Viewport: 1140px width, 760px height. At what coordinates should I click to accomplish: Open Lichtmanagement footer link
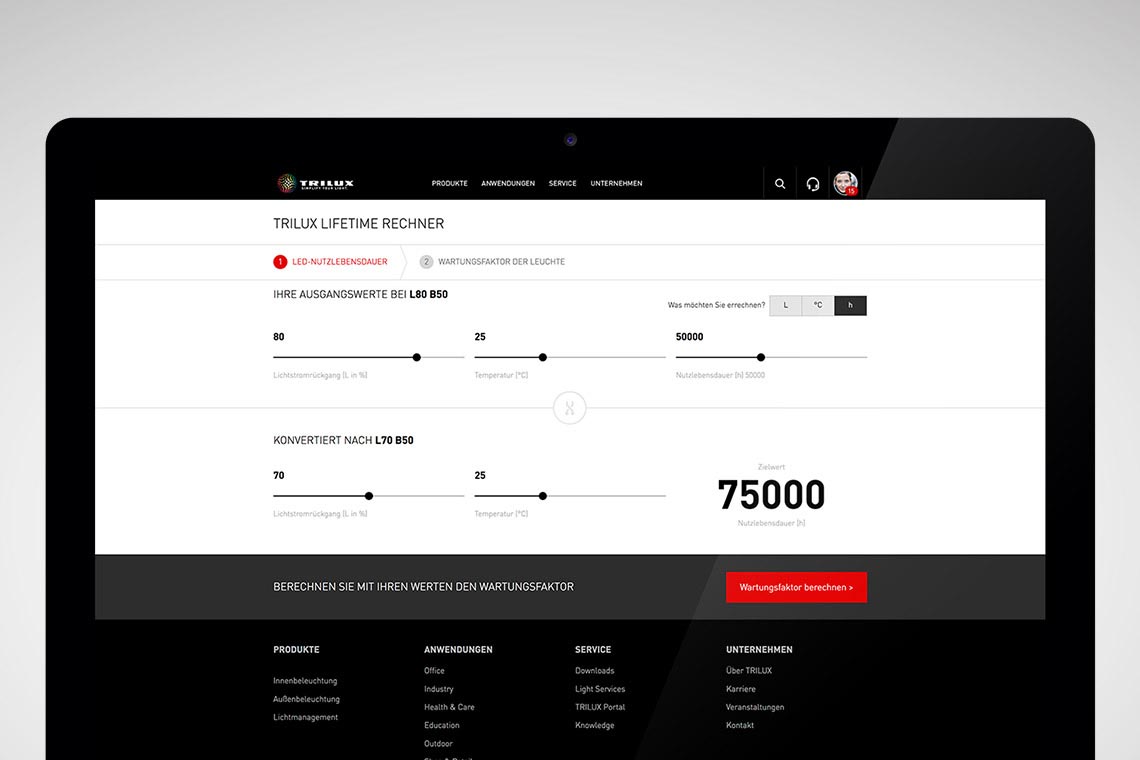(305, 717)
